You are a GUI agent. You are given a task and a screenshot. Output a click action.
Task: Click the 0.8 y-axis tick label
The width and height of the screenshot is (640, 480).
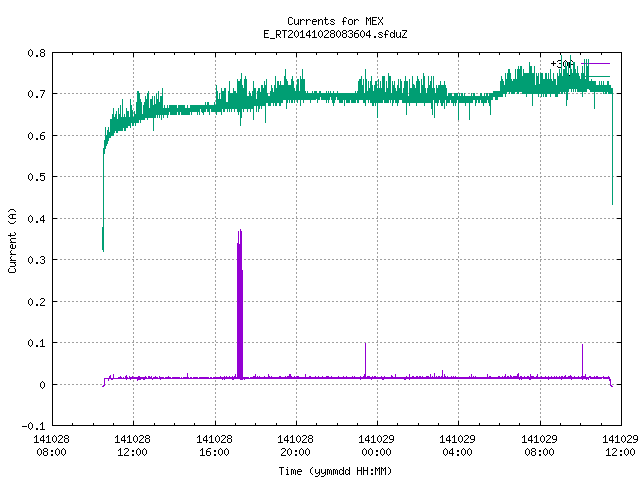pos(36,53)
